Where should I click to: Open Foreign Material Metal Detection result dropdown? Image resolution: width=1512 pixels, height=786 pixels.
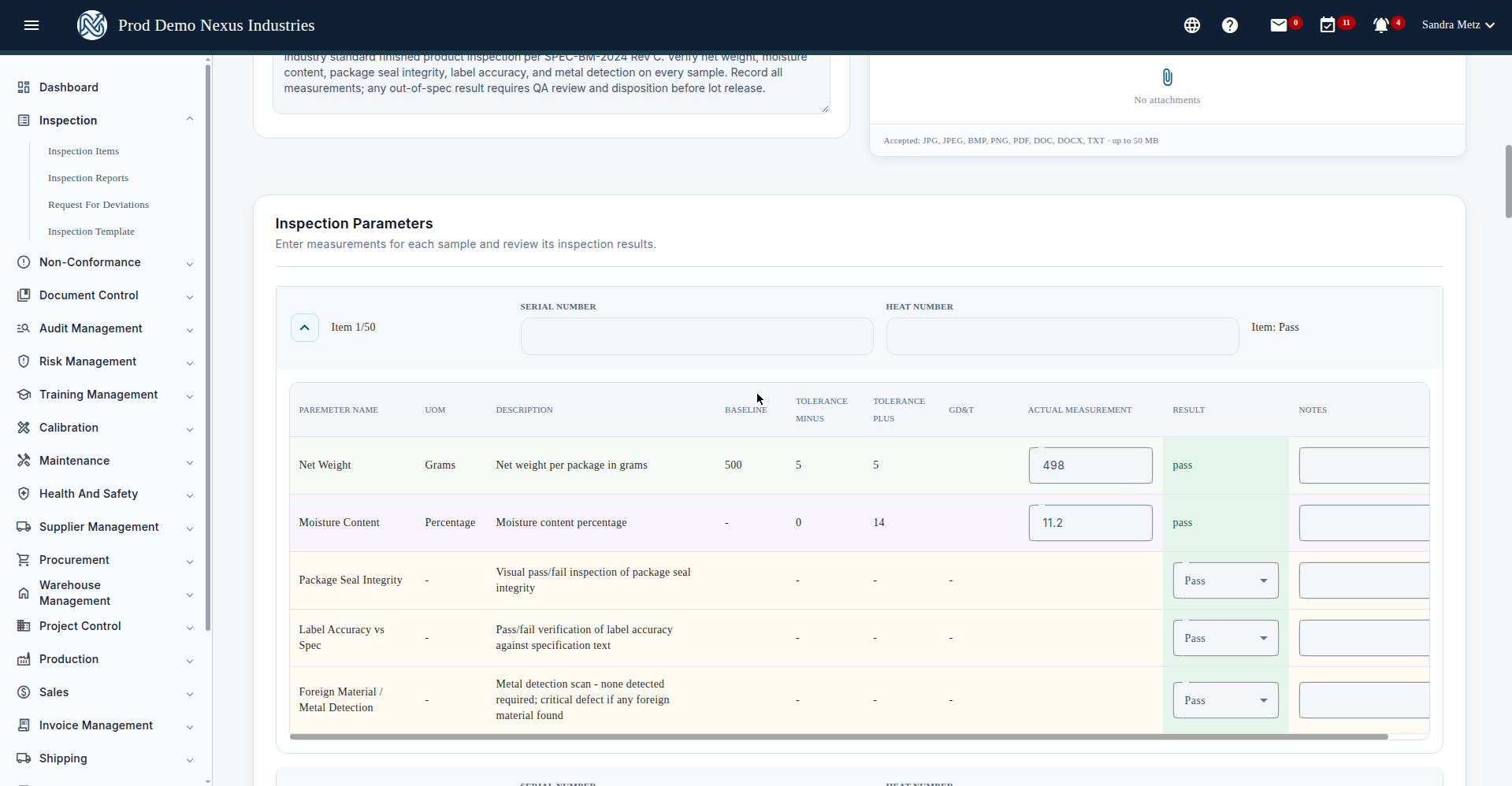(1225, 700)
